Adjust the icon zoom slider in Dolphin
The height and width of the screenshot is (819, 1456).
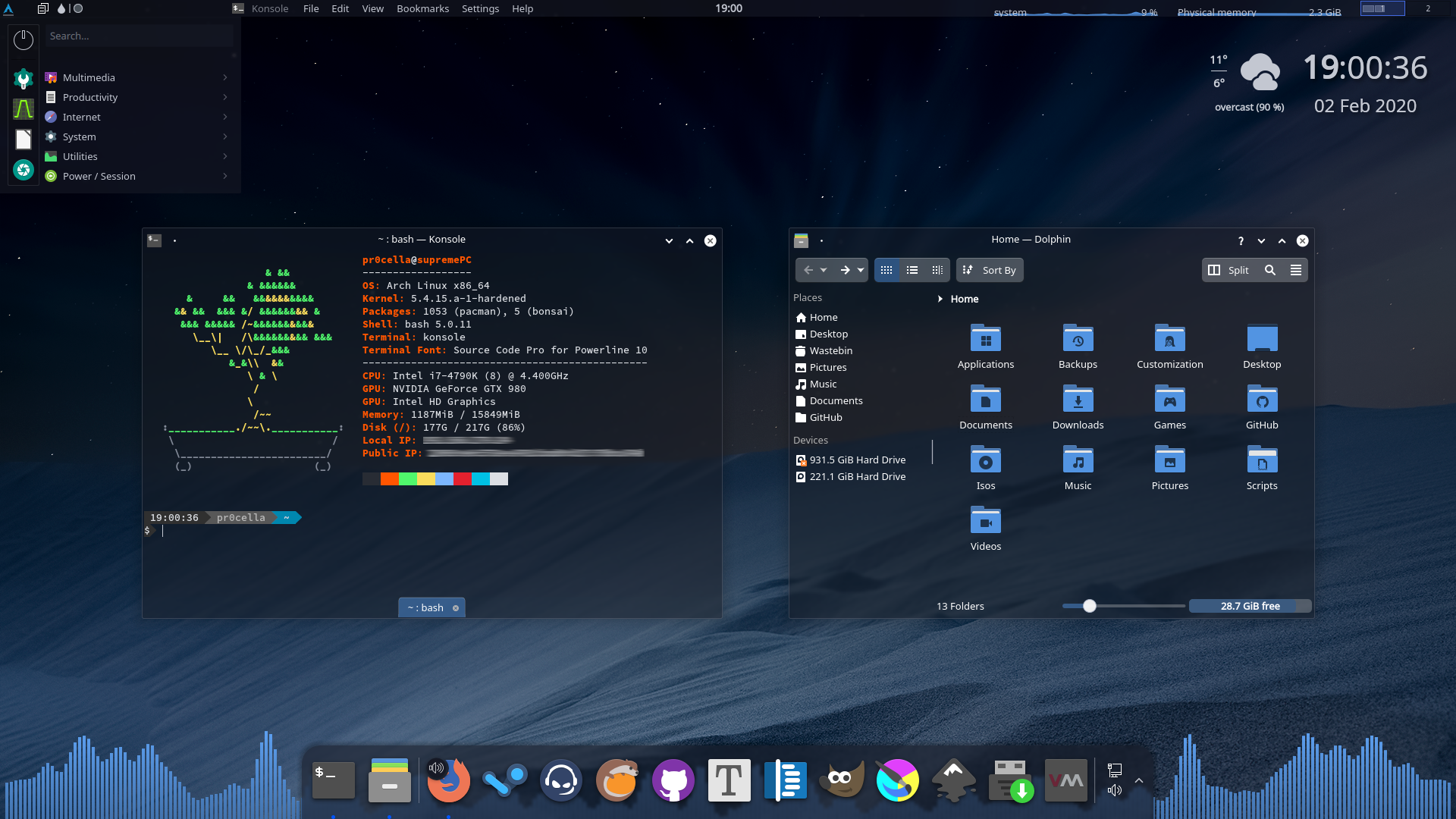click(x=1090, y=606)
